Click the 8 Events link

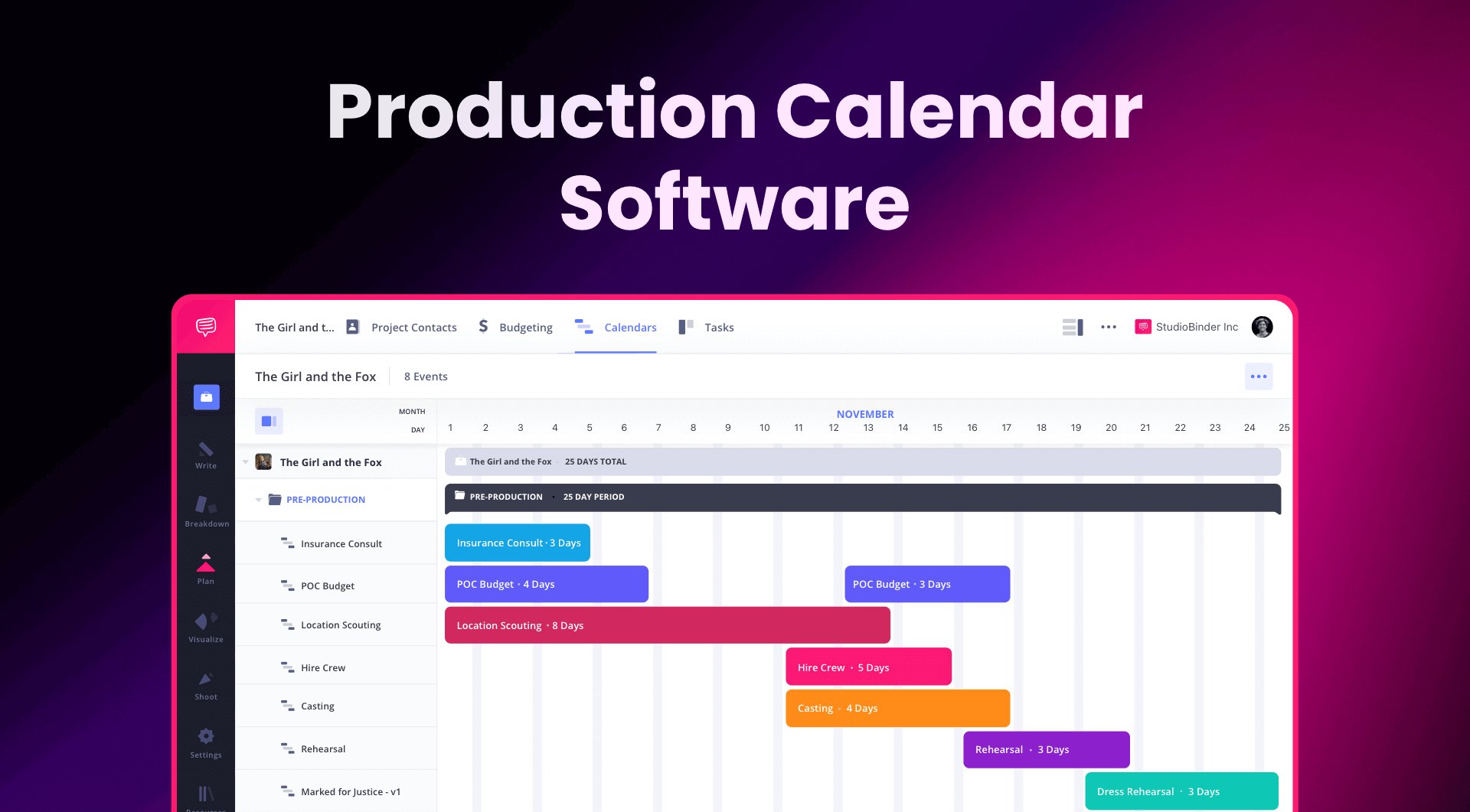coord(426,376)
